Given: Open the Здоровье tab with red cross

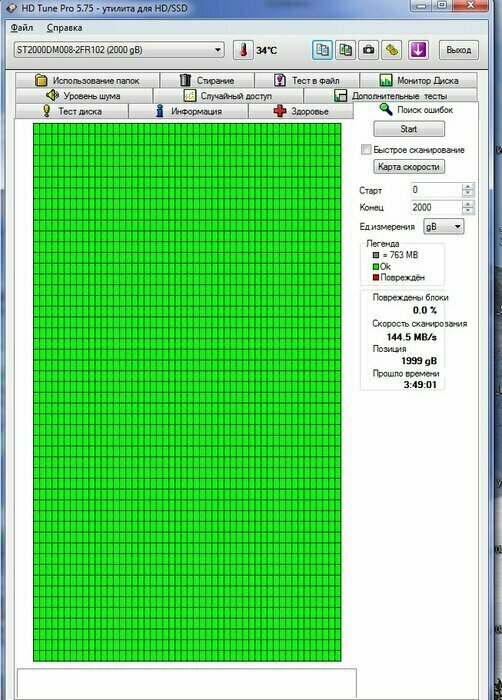Looking at the screenshot, I should tap(301, 111).
